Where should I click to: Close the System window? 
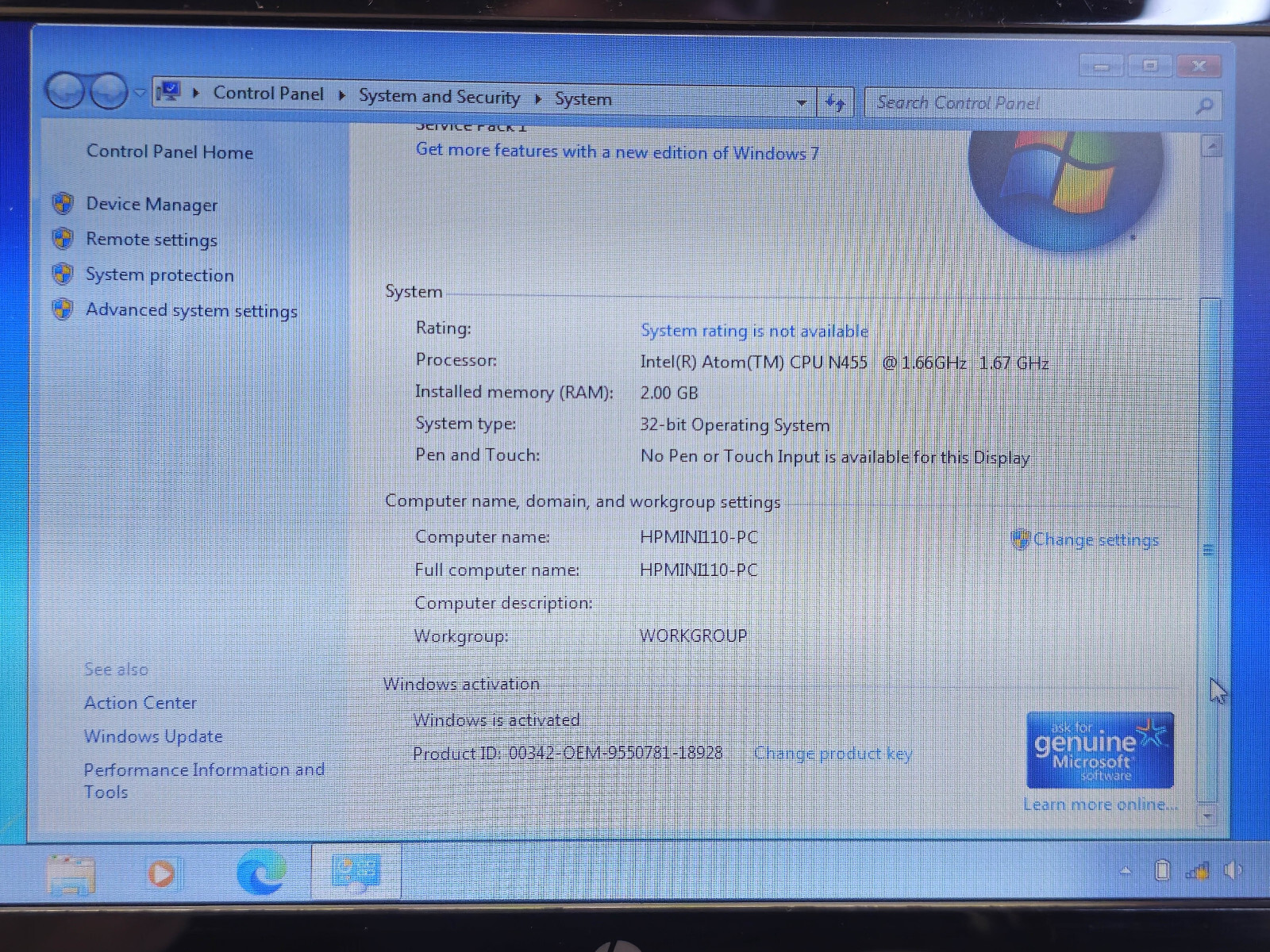(1199, 65)
